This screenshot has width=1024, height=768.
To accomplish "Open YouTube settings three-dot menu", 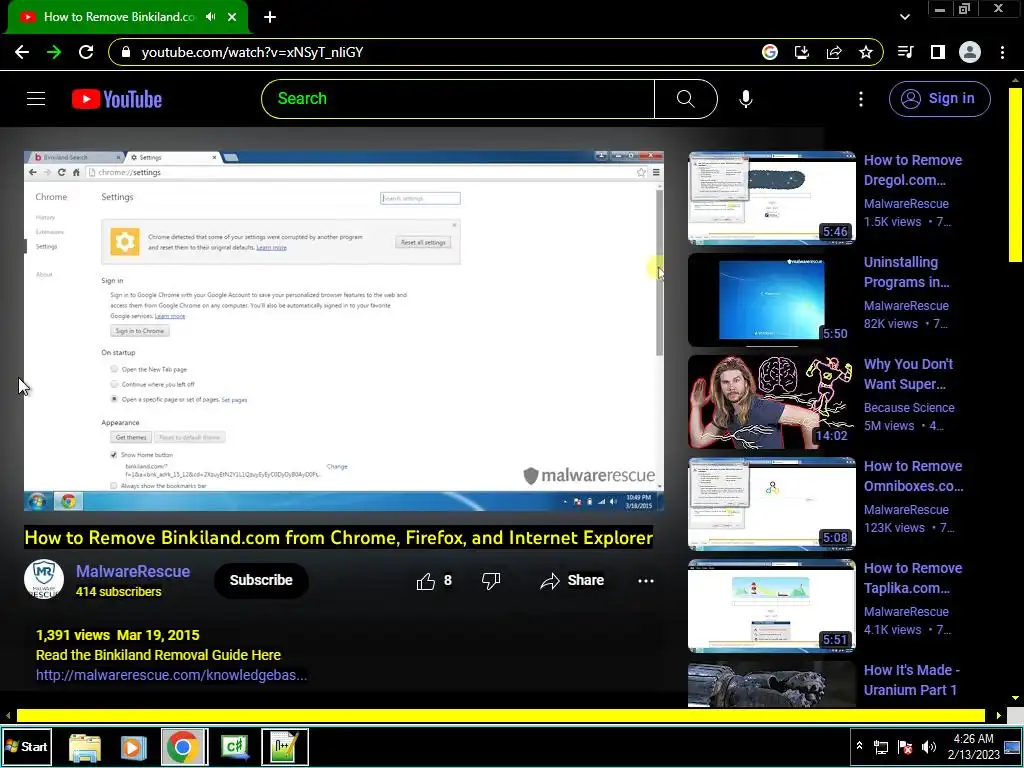I will [861, 99].
